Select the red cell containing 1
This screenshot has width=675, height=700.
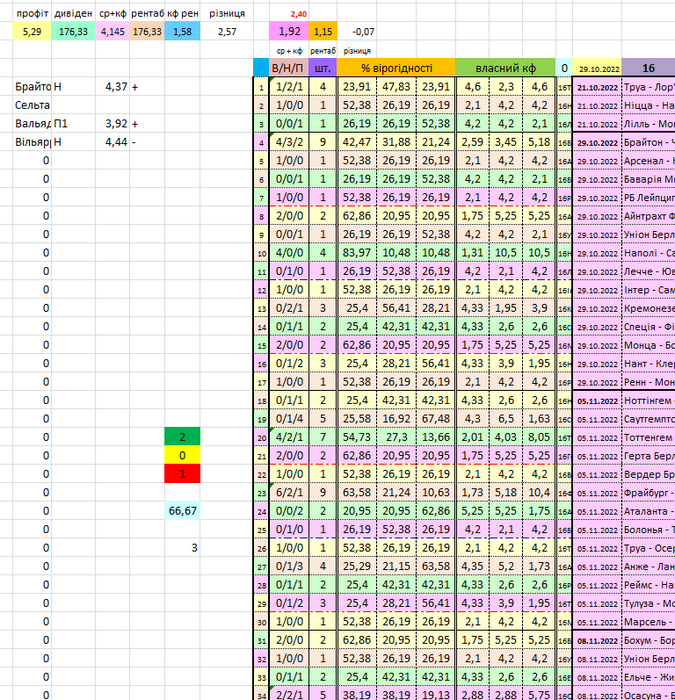pyautogui.click(x=183, y=474)
